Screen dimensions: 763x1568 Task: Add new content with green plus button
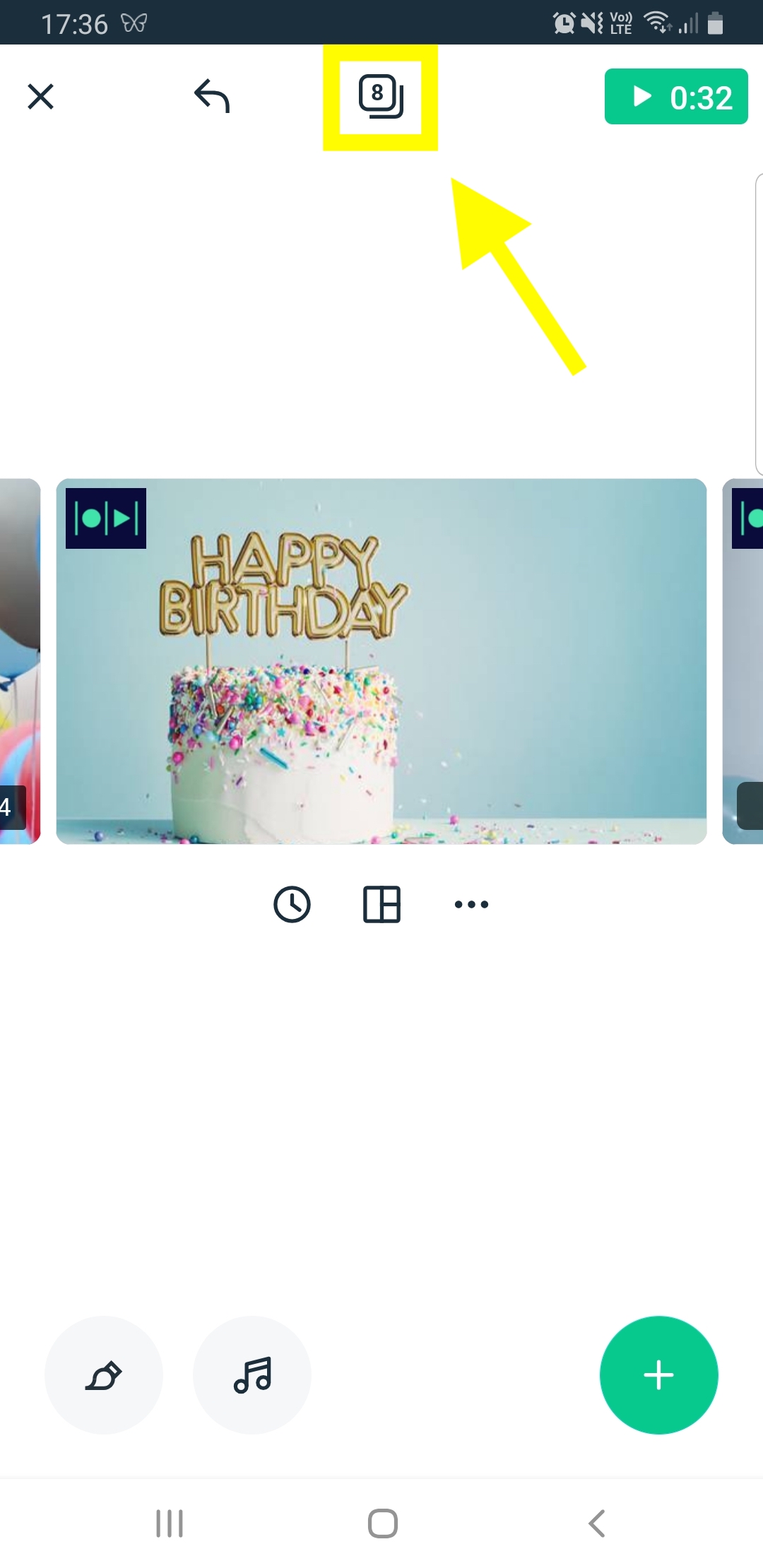pos(659,1375)
